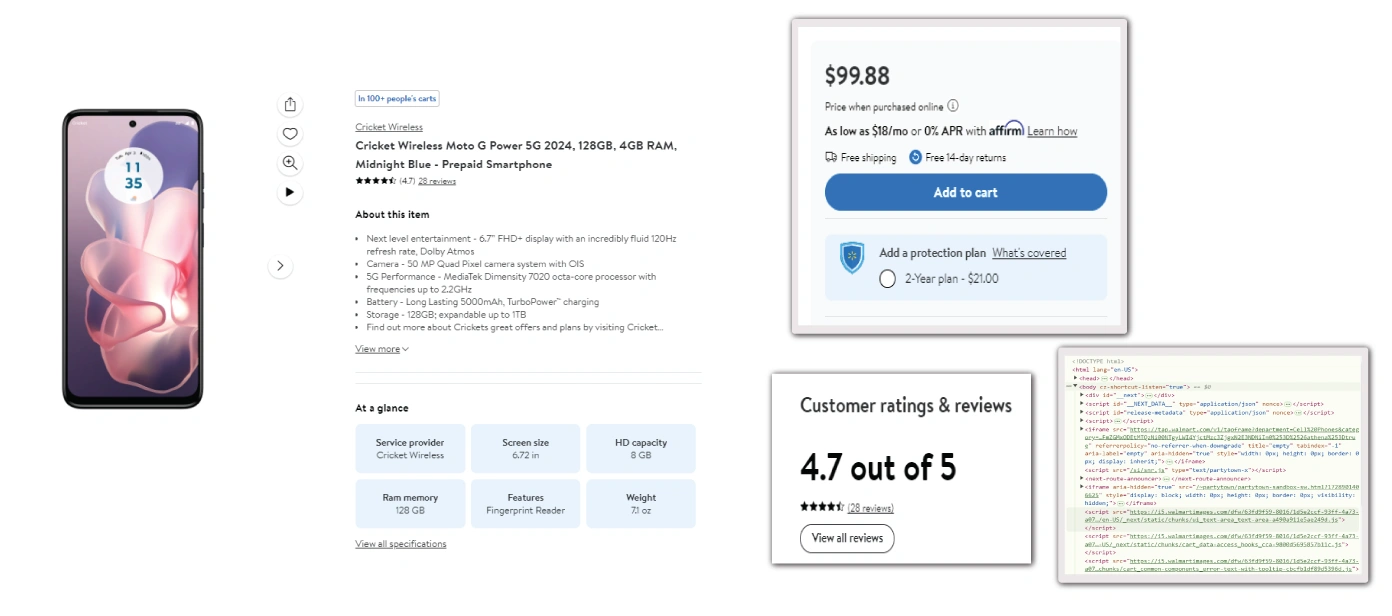Expand View more item details
Viewport: 1392px width, 616px height.
381,349
